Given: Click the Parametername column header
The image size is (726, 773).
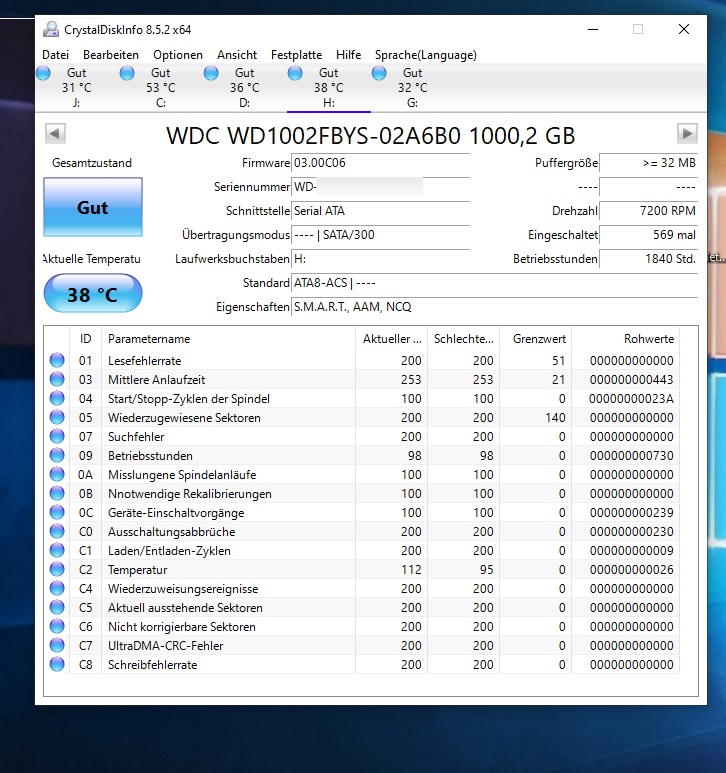Looking at the screenshot, I should [x=228, y=339].
